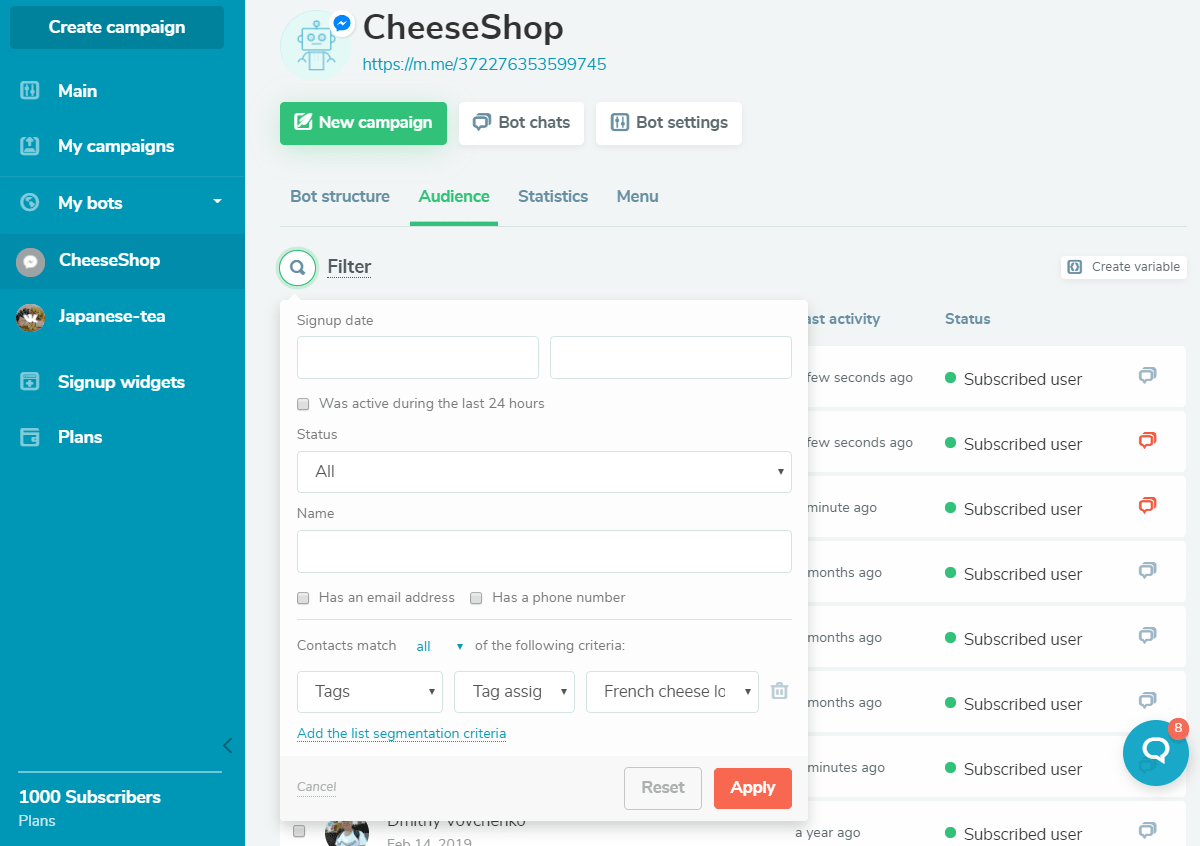1200x846 pixels.
Task: Open the Tags criteria dropdown
Action: 369,691
